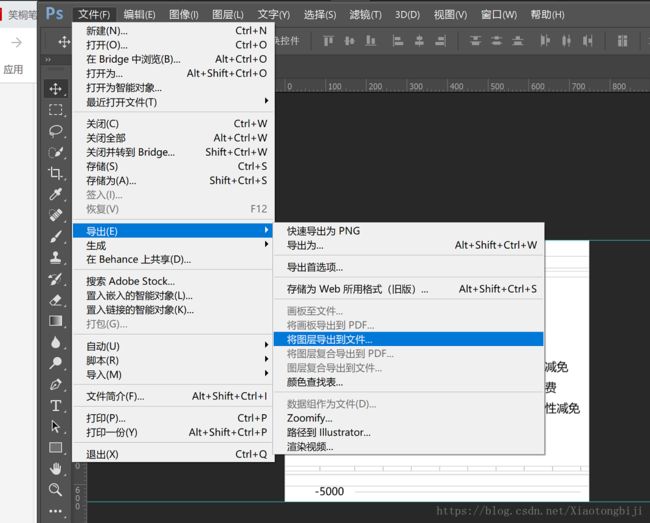Select the Crop tool
Screen dimensions: 650x523
click(x=56, y=173)
